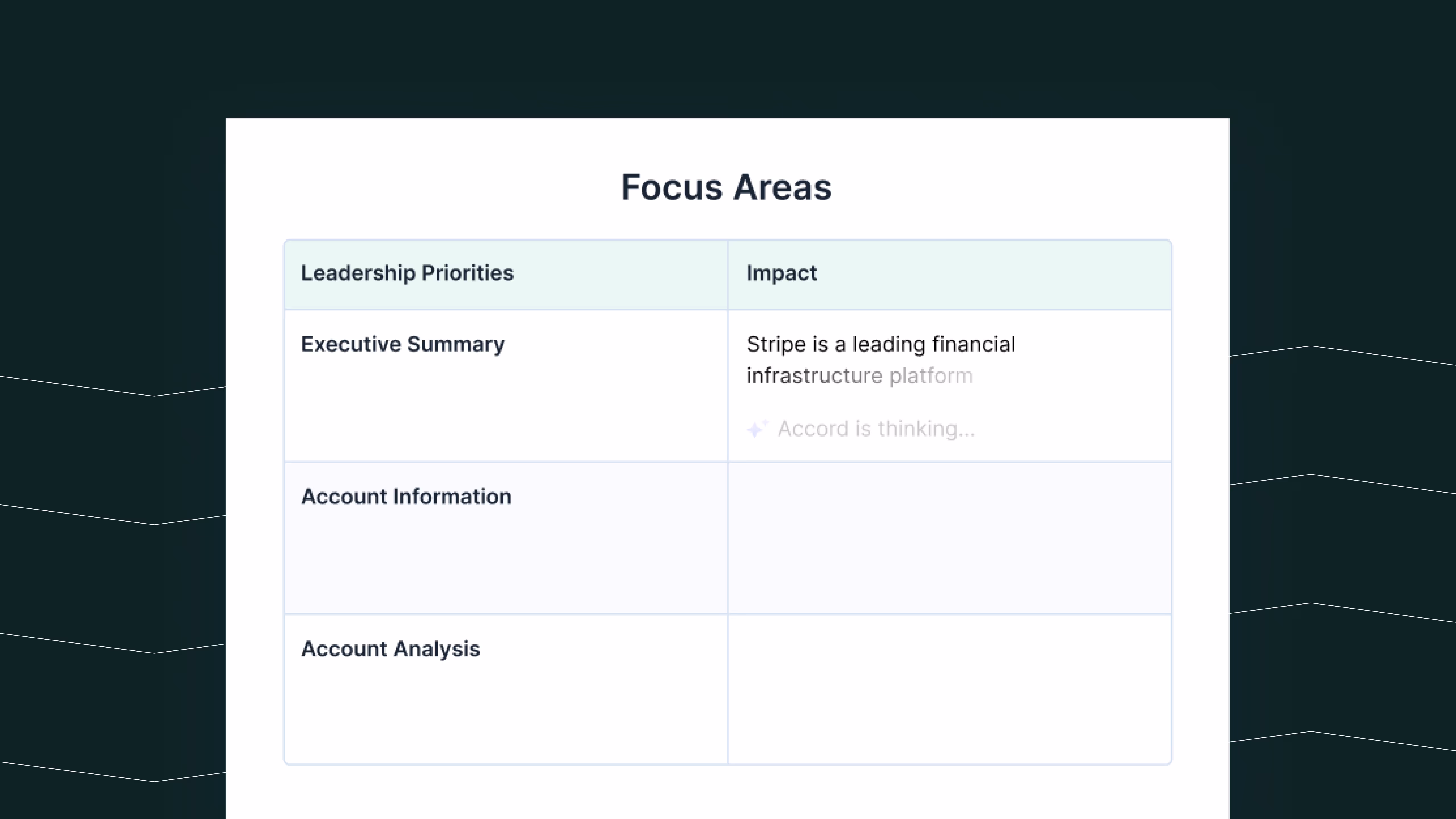1456x819 pixels.
Task: Click the sparkle AI thinking icon
Action: coord(756,429)
